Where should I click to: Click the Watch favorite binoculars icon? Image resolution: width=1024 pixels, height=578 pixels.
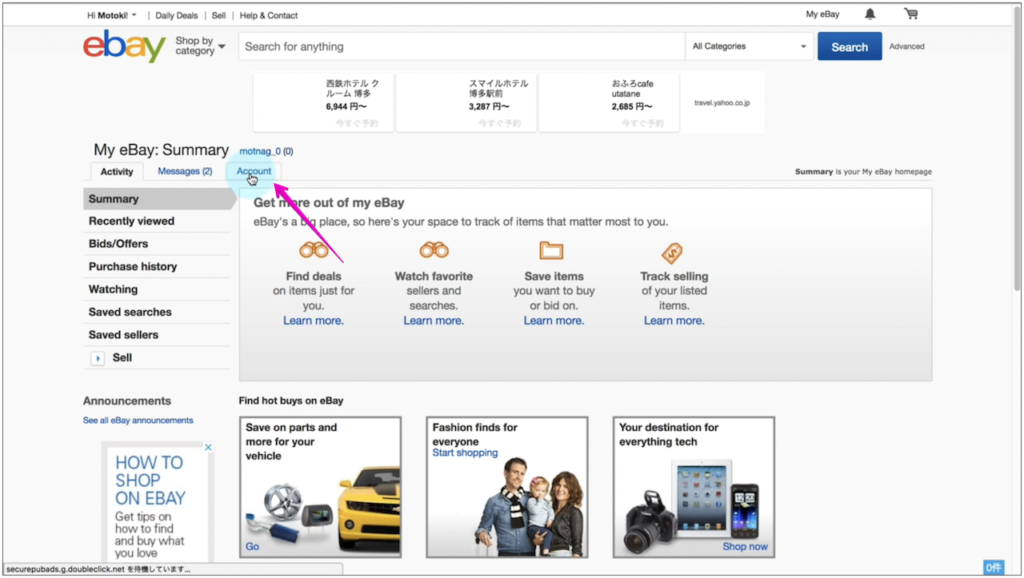pos(434,250)
